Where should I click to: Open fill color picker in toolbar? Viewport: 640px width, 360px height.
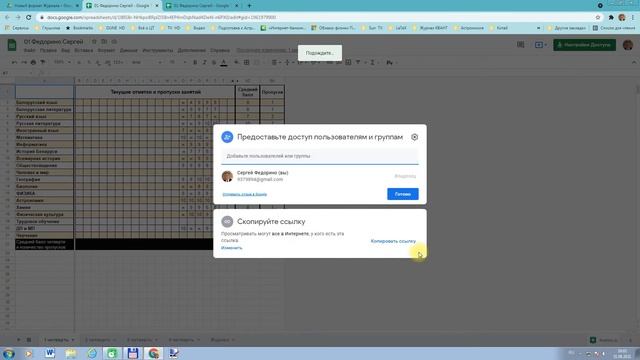(236, 62)
